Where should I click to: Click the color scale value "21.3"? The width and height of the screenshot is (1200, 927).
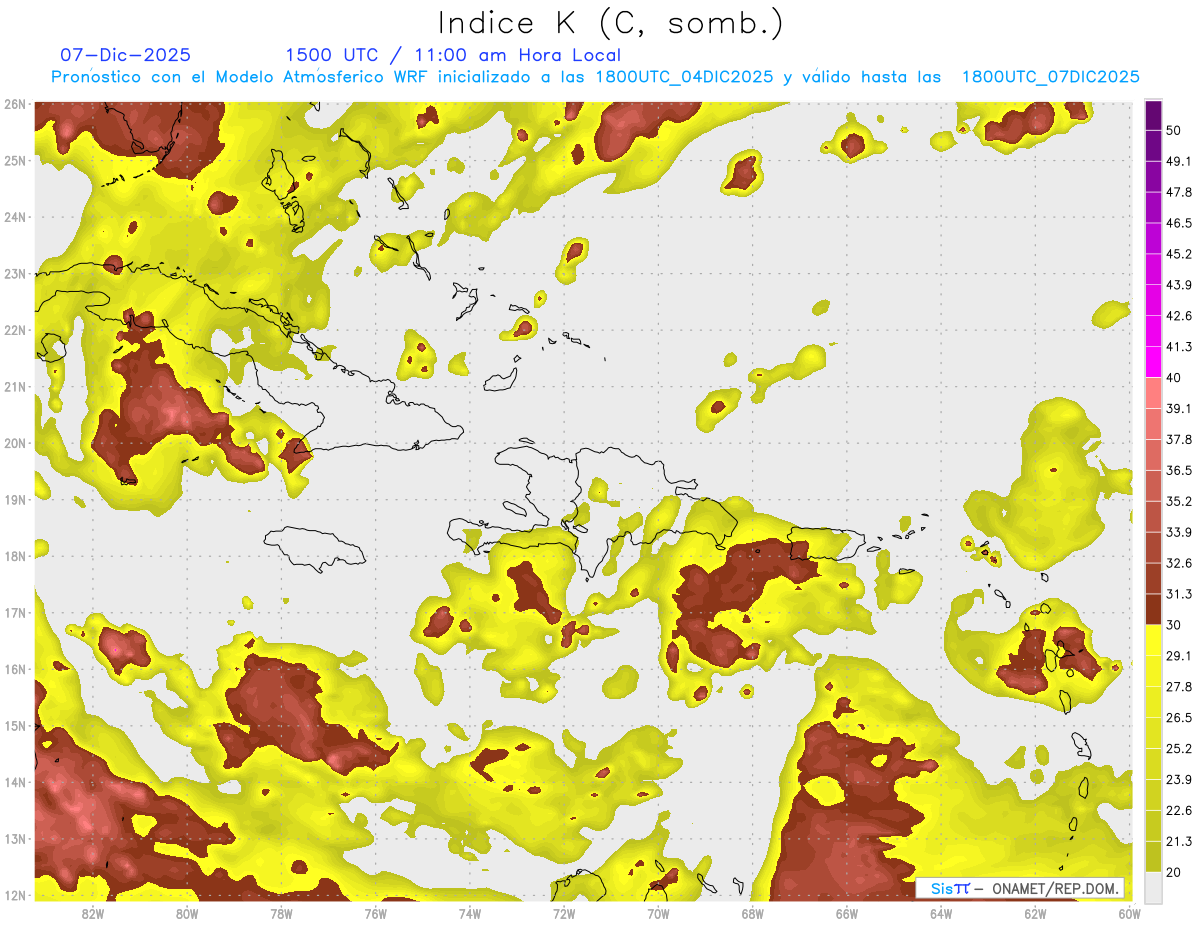tap(1178, 840)
